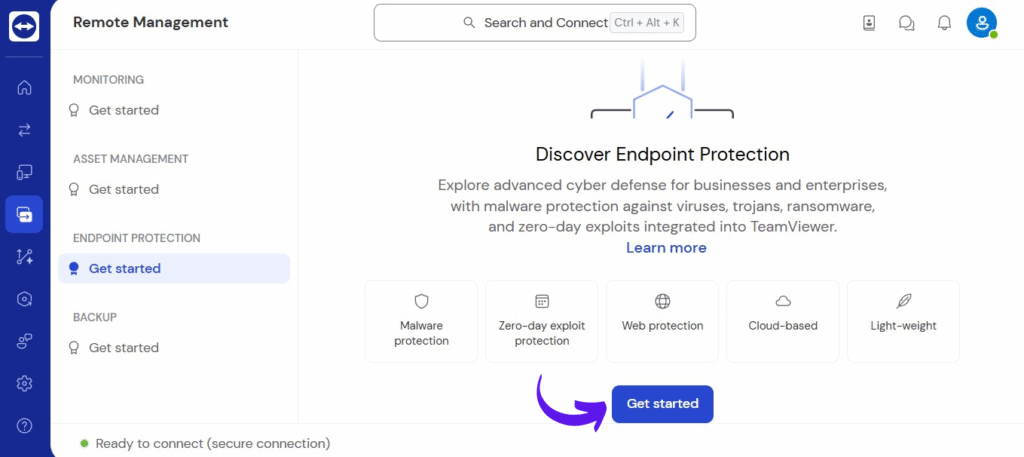Image resolution: width=1024 pixels, height=457 pixels.
Task: Click the Search and Connect field
Action: pos(535,23)
